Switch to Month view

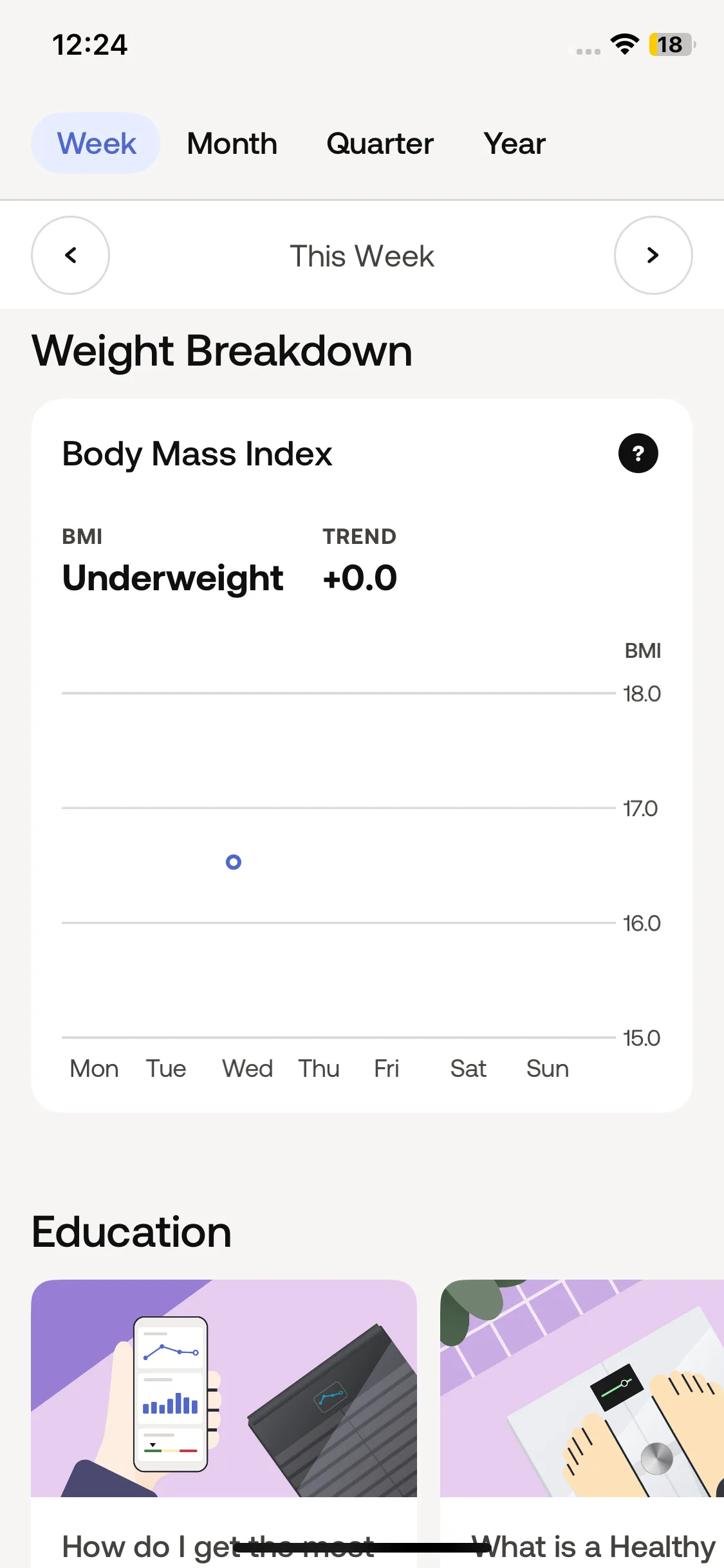pos(232,143)
